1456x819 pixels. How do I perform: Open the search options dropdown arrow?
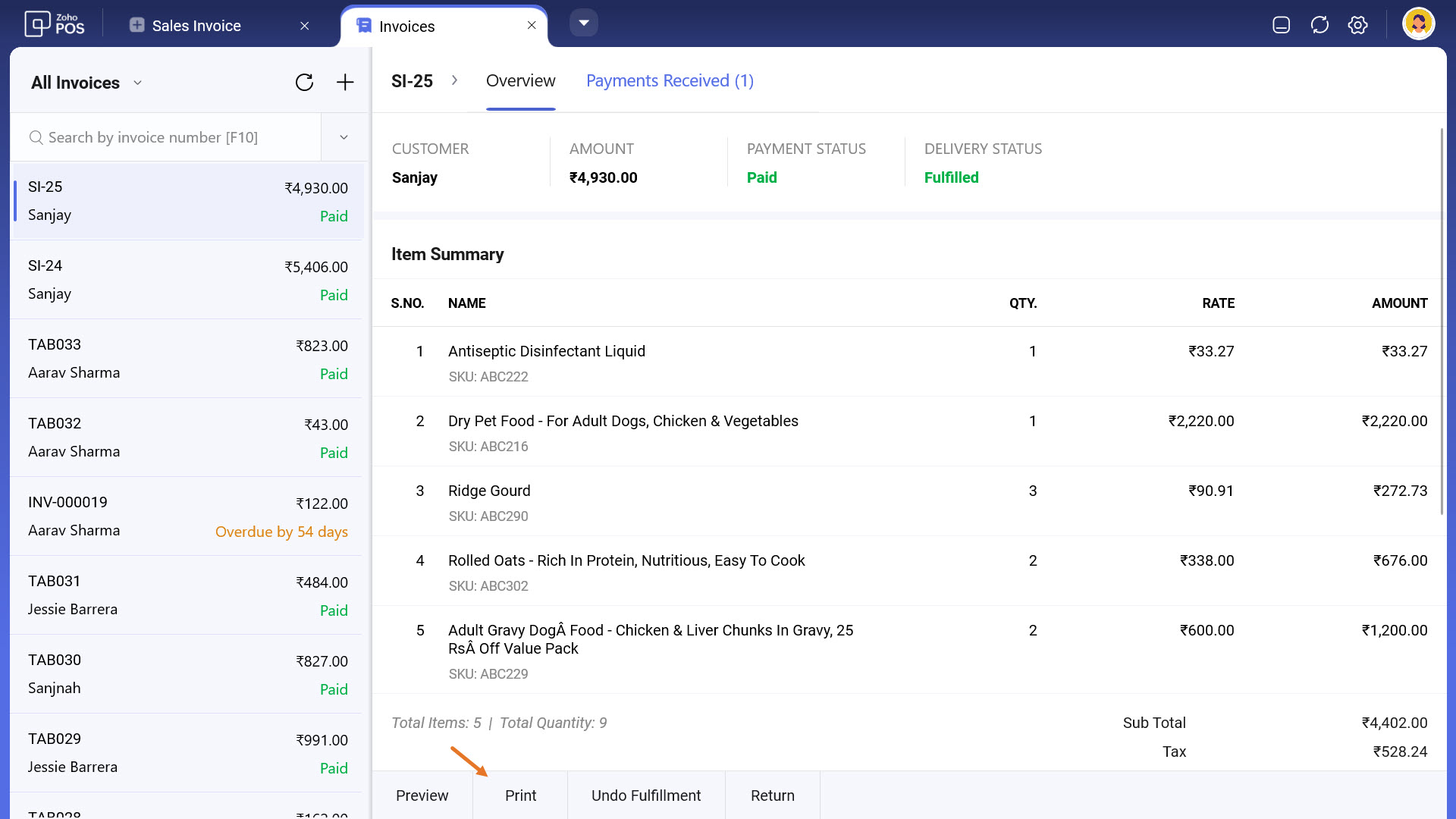tap(344, 137)
